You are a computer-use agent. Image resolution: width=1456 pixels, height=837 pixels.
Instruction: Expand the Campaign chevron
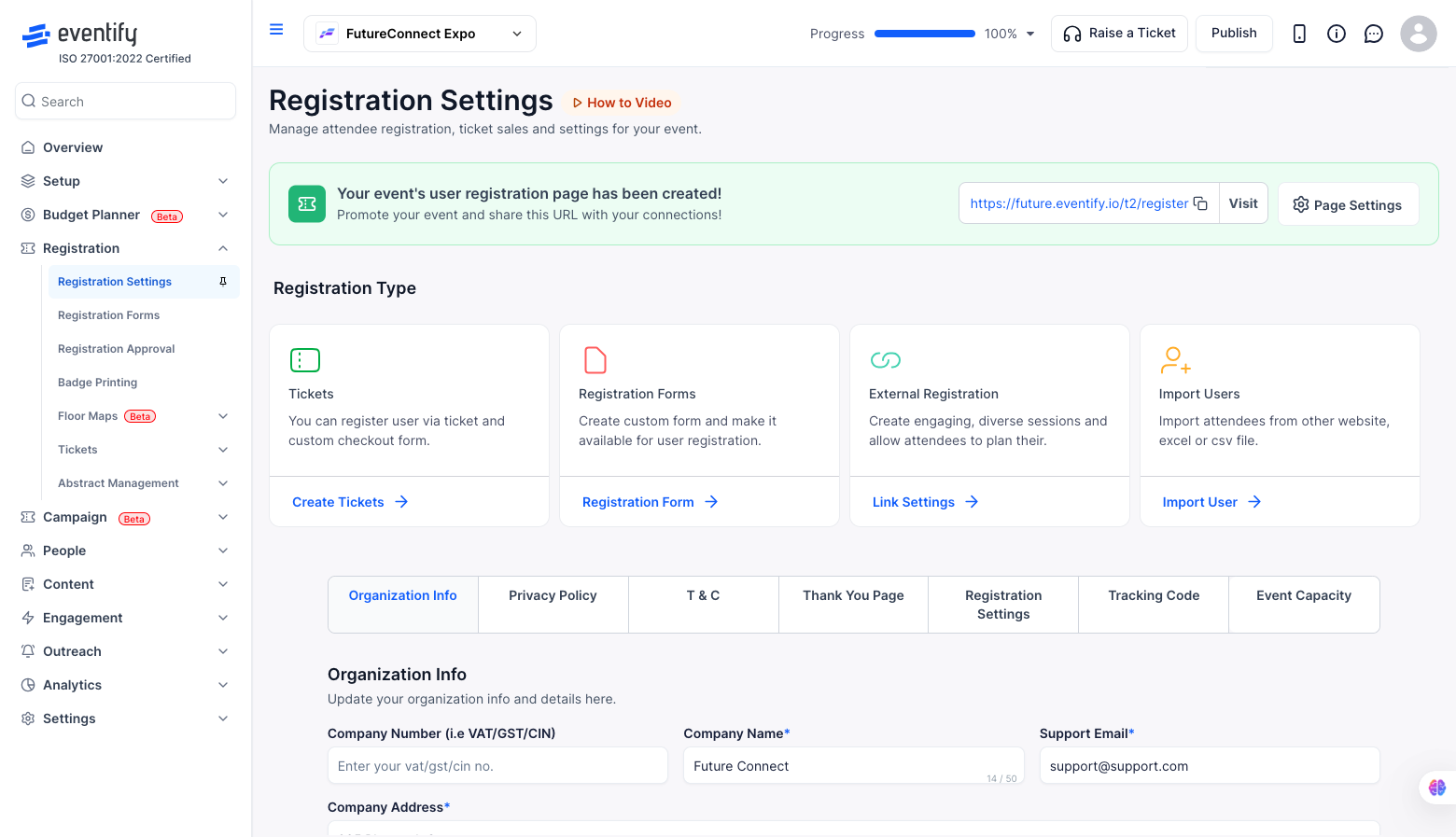(223, 517)
